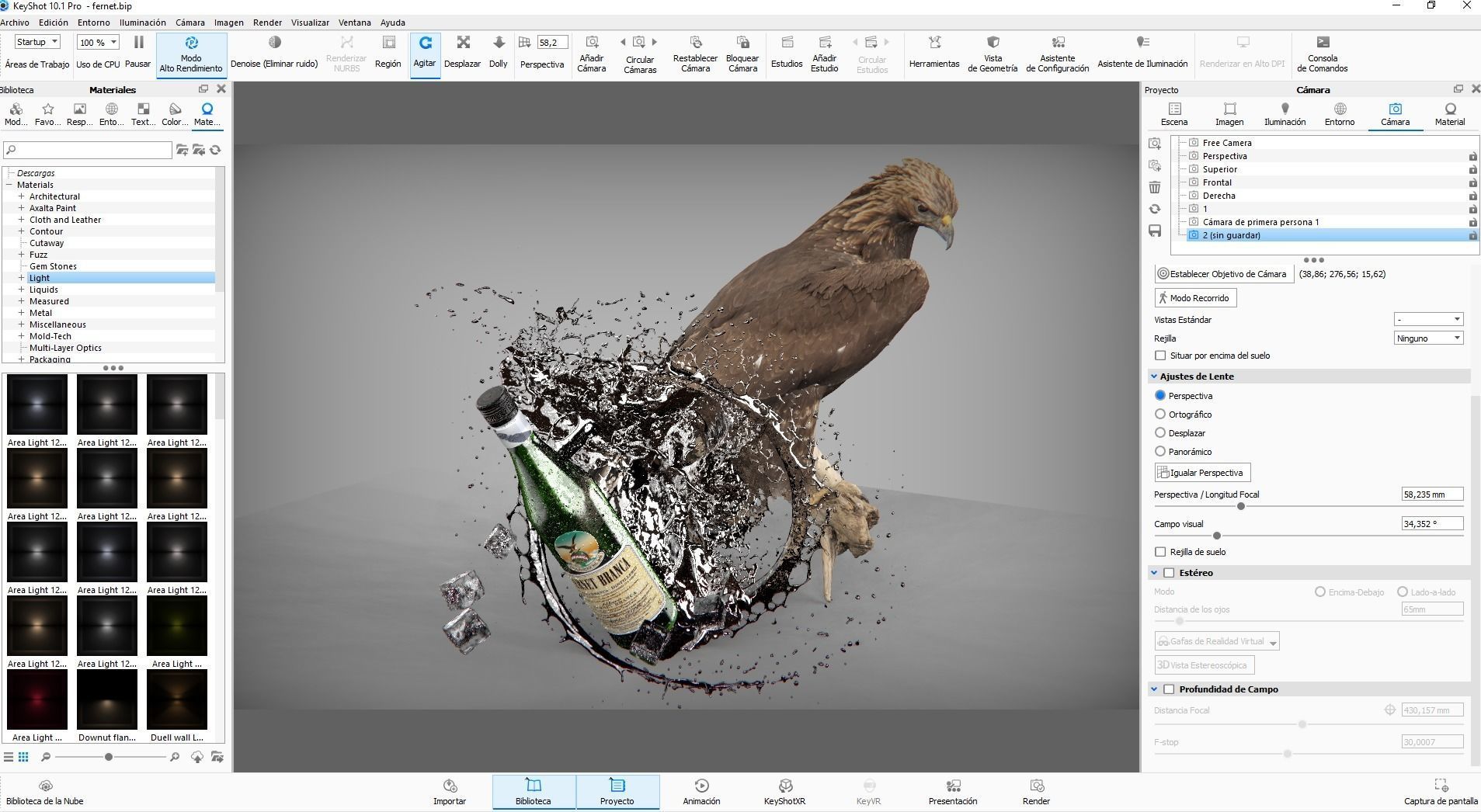Open Estudios panel
Viewport: 1481px width, 812px height.
click(787, 51)
